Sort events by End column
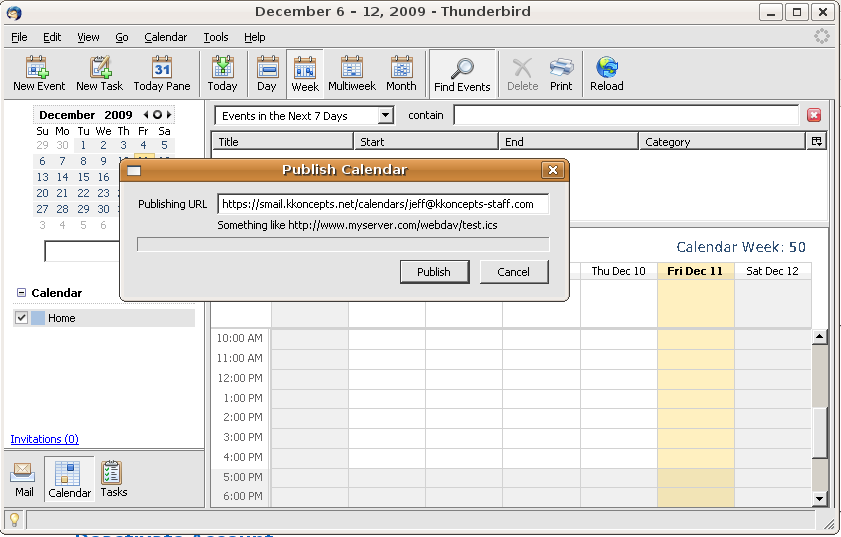This screenshot has width=841, height=537. tap(569, 141)
